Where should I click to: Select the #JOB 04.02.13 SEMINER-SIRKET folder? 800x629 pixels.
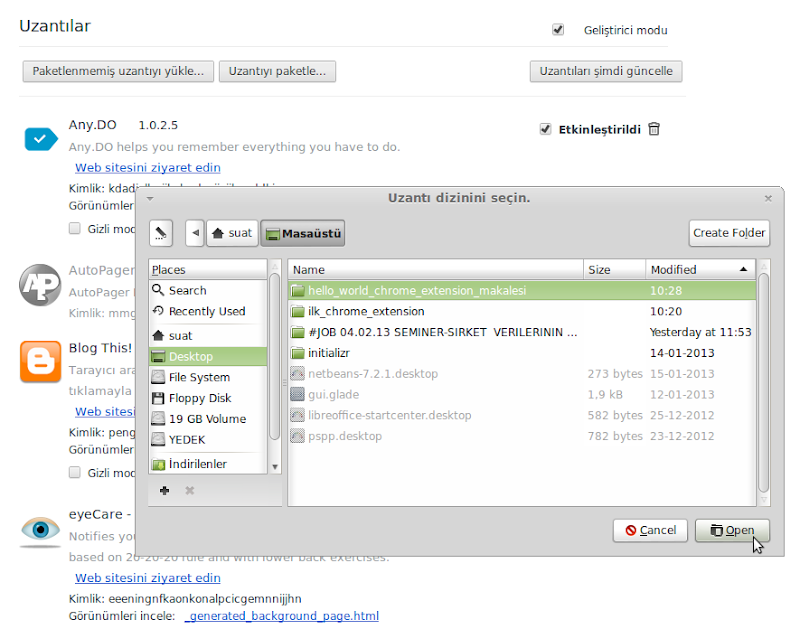click(x=522, y=332)
